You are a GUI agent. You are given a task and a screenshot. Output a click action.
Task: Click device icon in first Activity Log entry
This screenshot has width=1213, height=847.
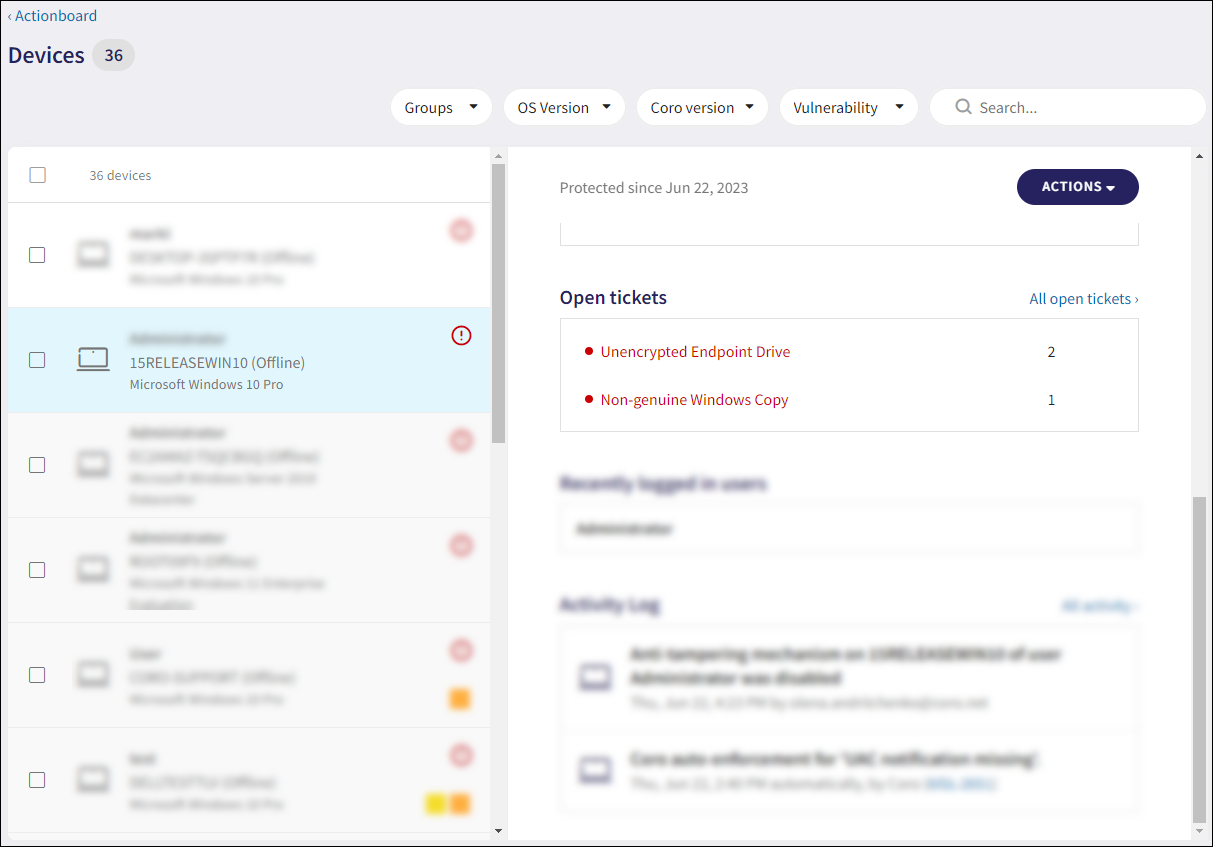point(595,678)
